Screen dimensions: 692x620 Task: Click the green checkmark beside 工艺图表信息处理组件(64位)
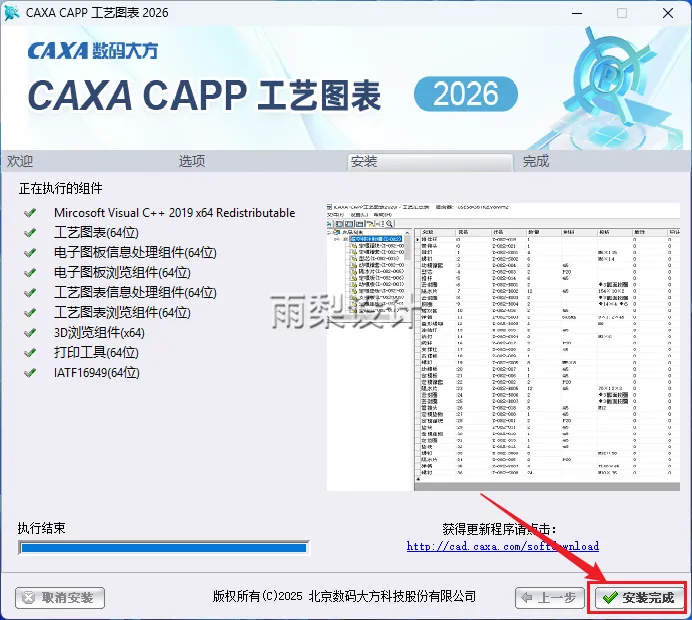(x=30, y=293)
